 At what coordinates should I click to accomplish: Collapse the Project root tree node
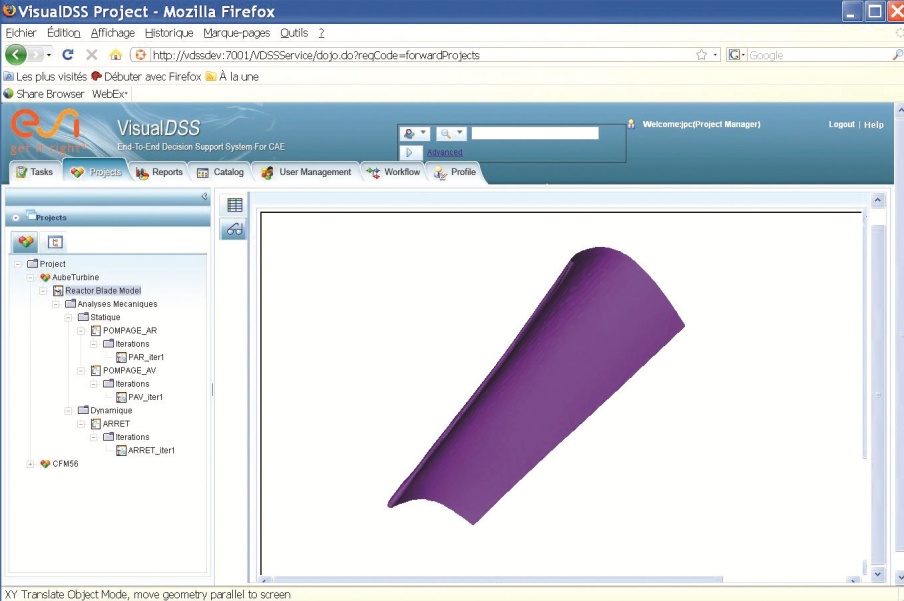[18, 264]
